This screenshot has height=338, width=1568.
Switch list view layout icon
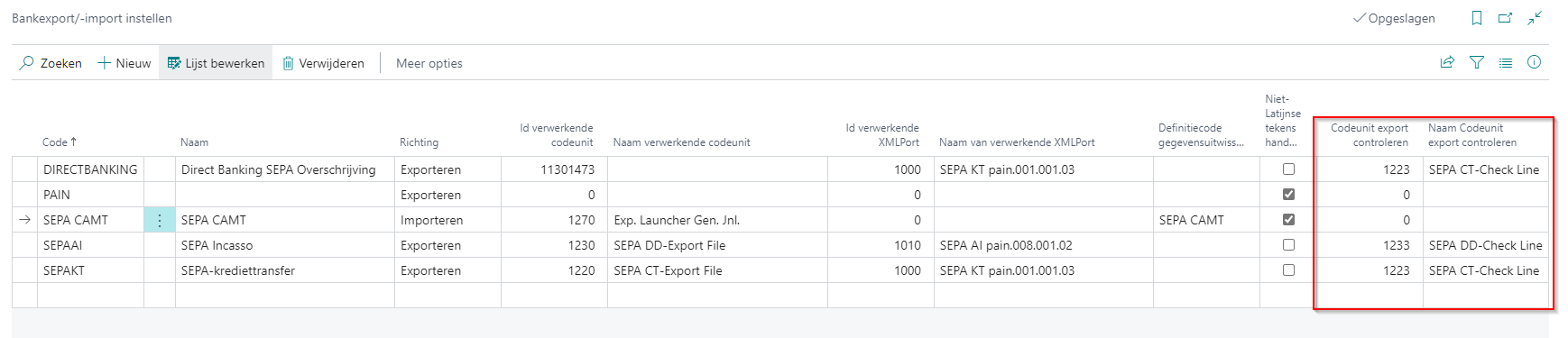(x=1506, y=62)
